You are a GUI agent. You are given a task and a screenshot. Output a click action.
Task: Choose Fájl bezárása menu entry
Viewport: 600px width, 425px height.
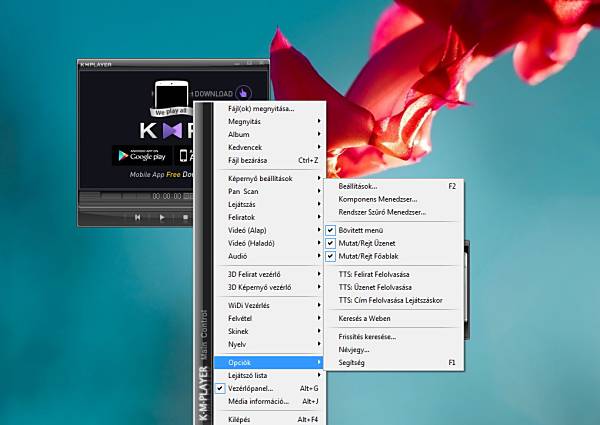269,160
